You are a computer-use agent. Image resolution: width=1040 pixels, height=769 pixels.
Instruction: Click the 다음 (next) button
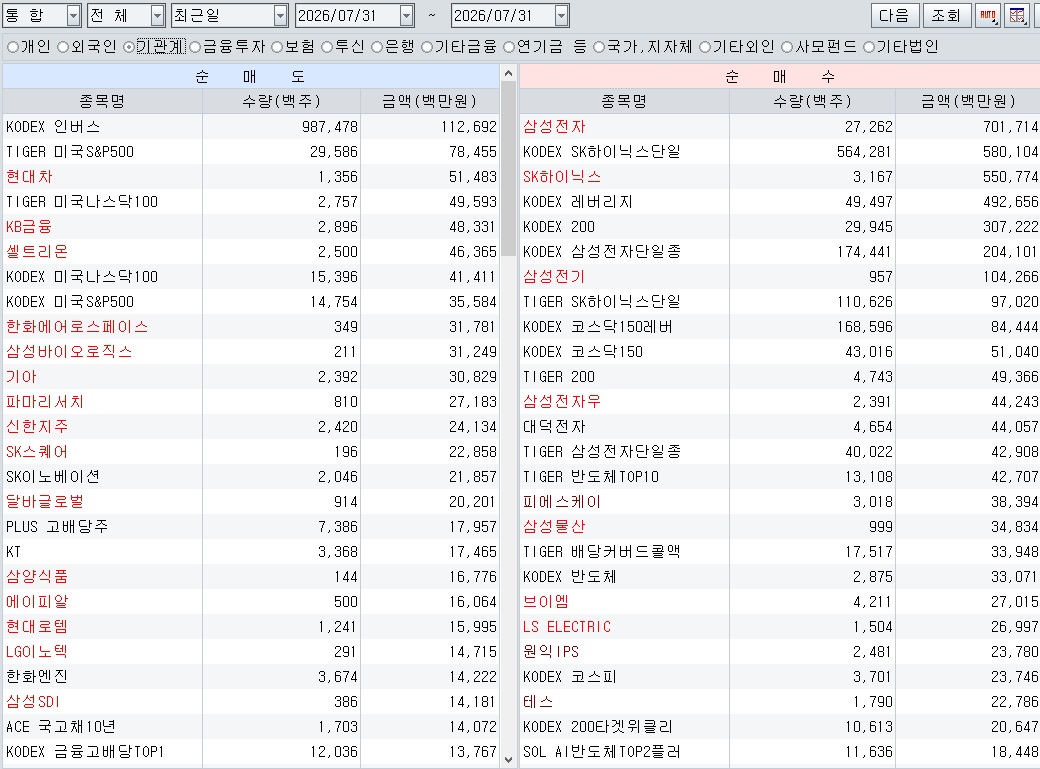tap(894, 15)
